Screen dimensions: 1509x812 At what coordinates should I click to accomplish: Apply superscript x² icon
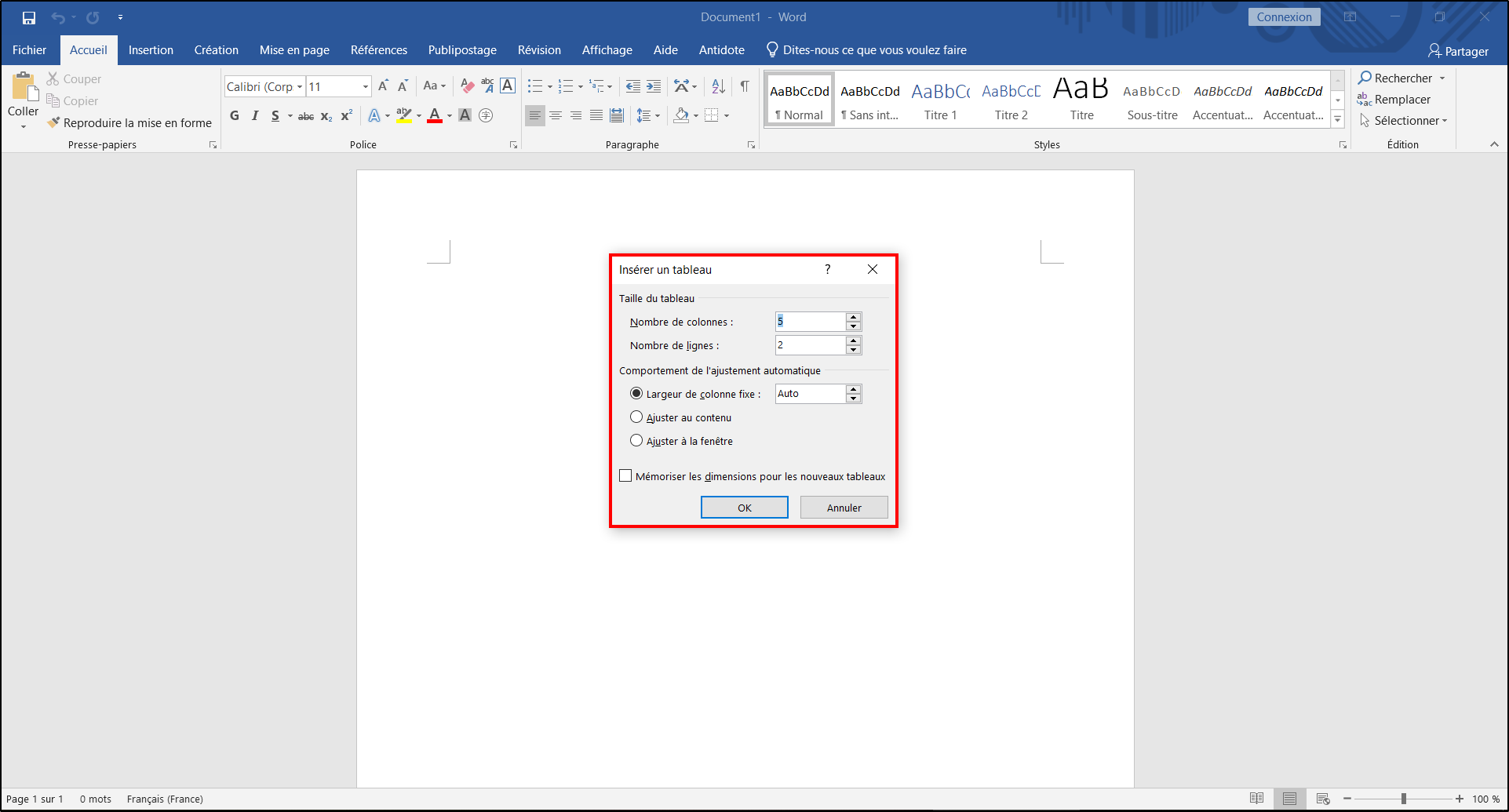pos(347,115)
